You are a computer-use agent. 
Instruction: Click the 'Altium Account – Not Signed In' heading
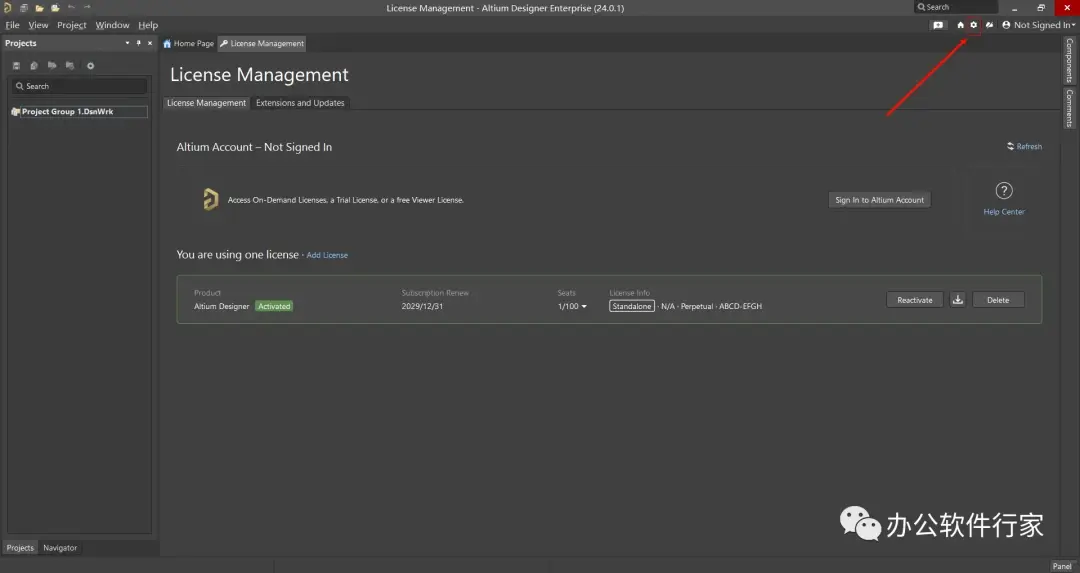point(254,147)
